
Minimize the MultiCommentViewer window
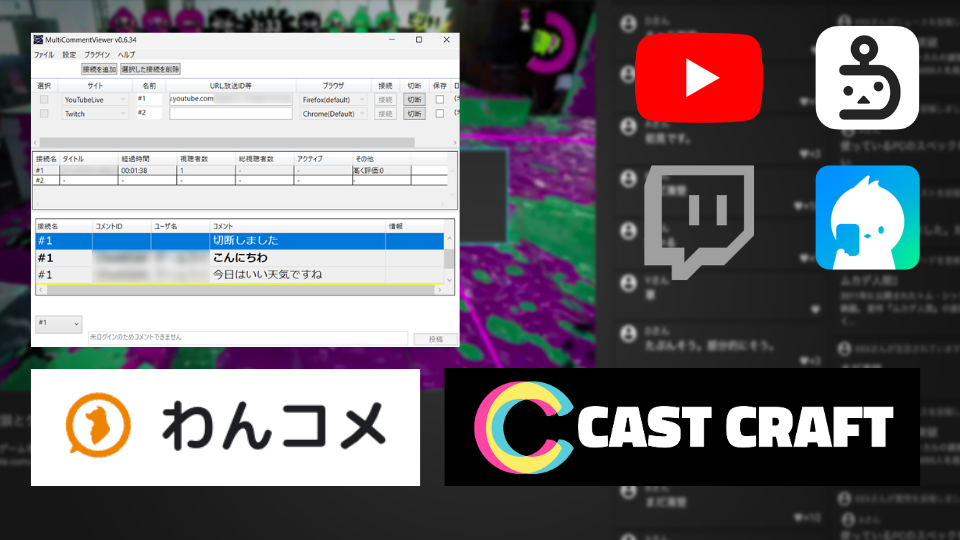click(x=392, y=40)
